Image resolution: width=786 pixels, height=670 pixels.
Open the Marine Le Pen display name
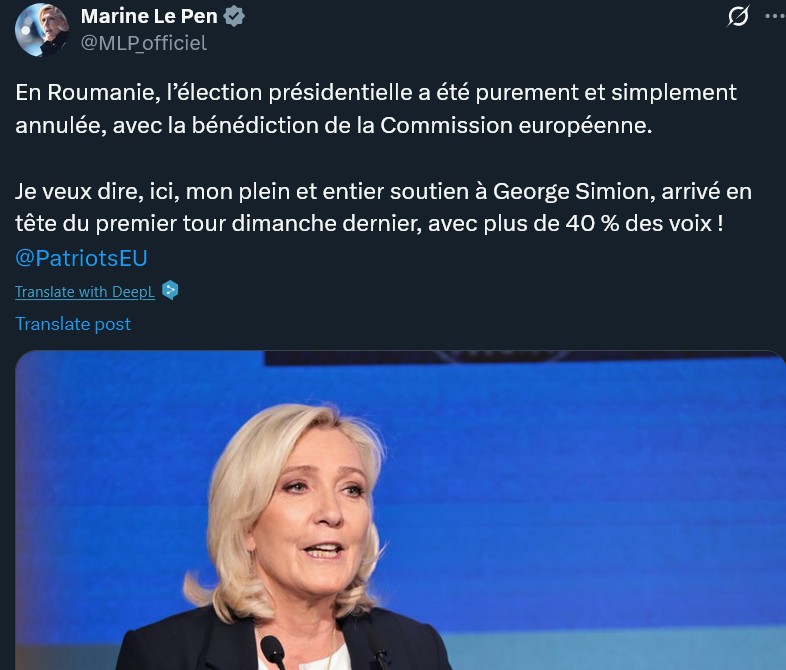(149, 17)
